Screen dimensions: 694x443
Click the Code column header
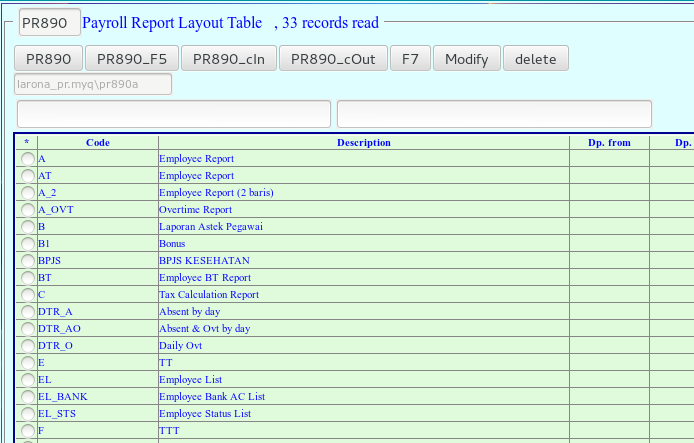pos(97,143)
